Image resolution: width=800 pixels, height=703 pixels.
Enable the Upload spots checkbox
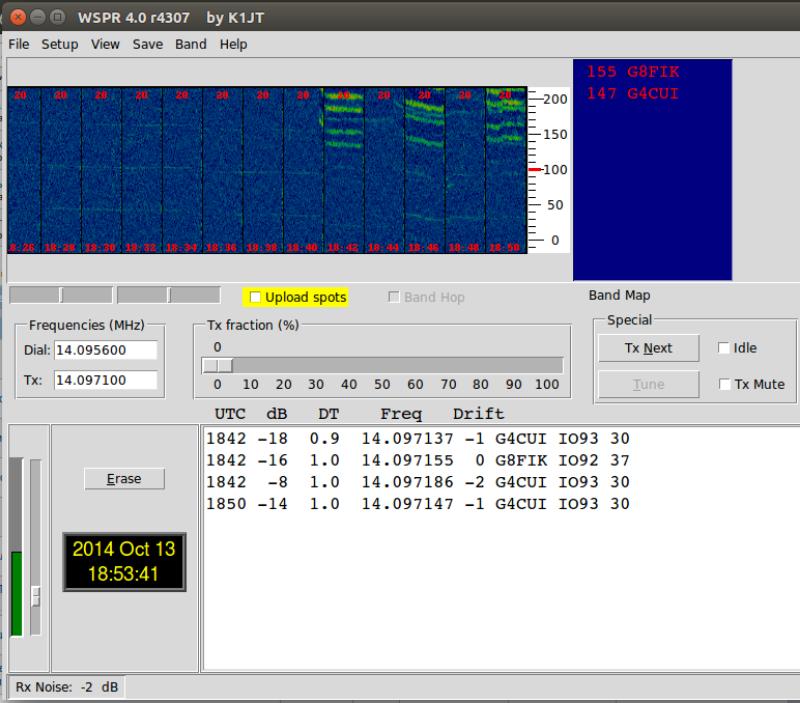255,297
